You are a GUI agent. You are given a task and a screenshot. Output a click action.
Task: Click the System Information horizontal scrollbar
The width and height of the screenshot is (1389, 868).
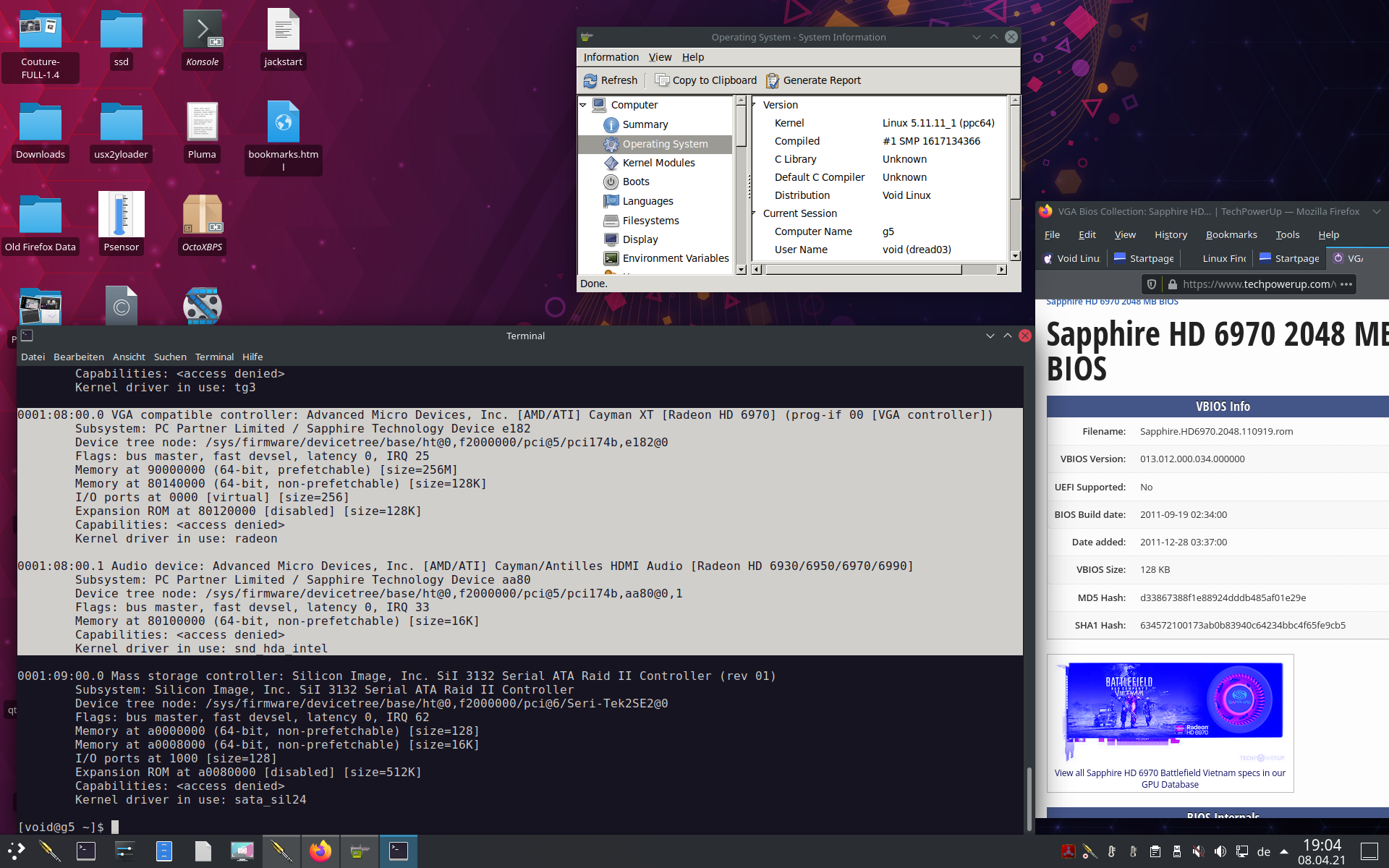[862, 269]
